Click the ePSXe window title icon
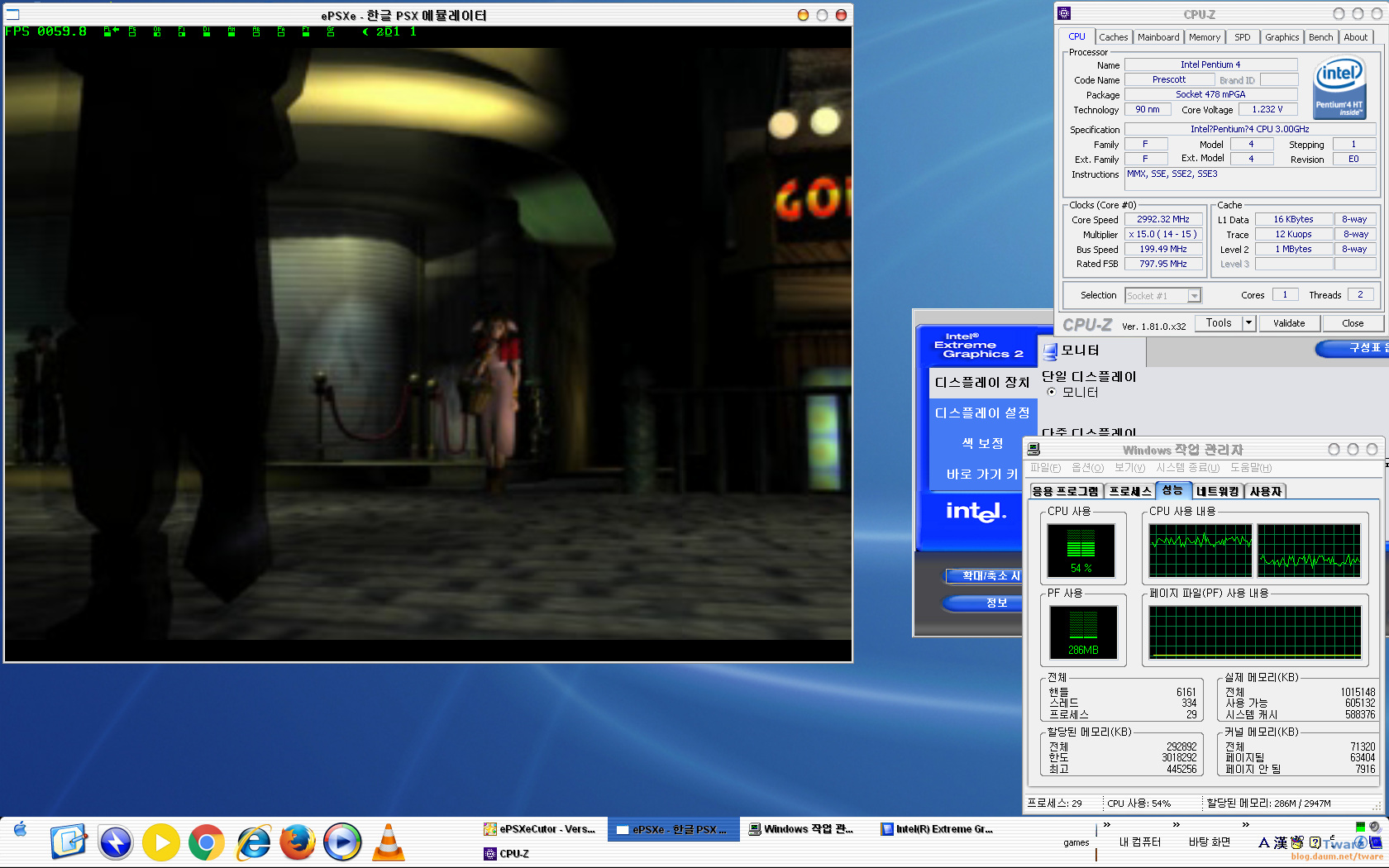Screen dimensions: 1389x868 pyautogui.click(x=13, y=14)
